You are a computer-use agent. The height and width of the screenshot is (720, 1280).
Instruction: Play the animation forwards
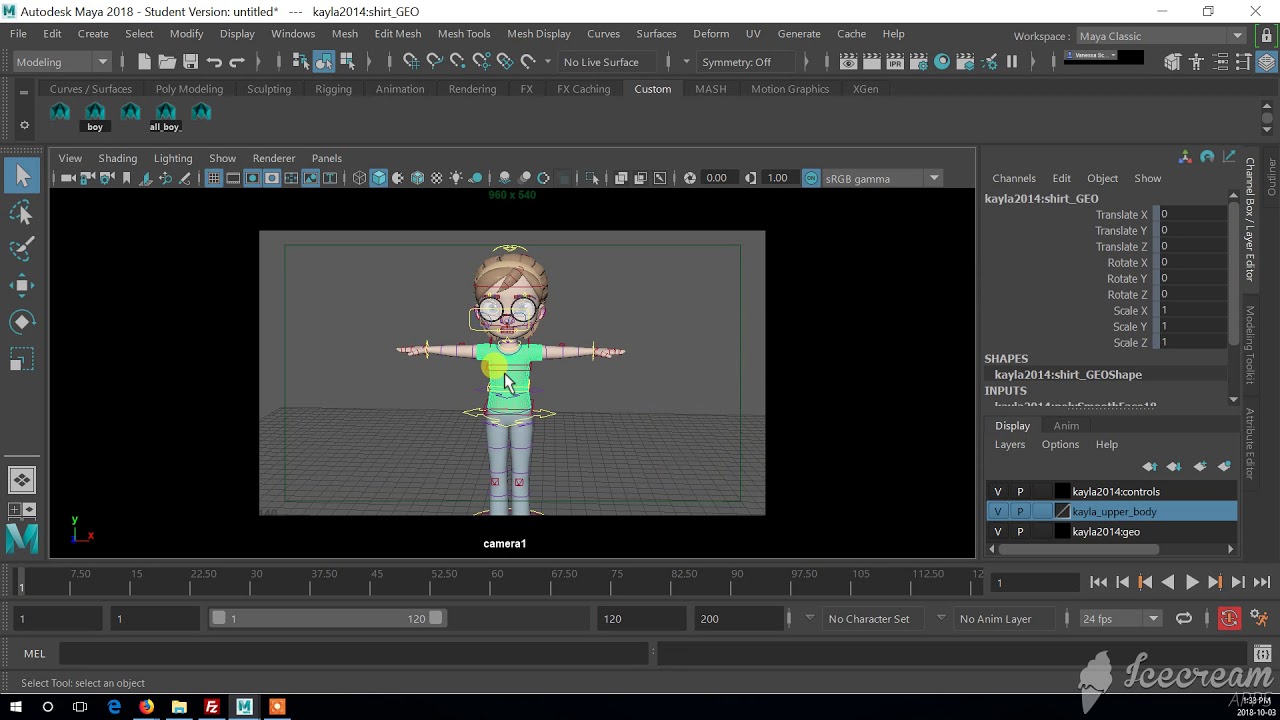[1192, 582]
